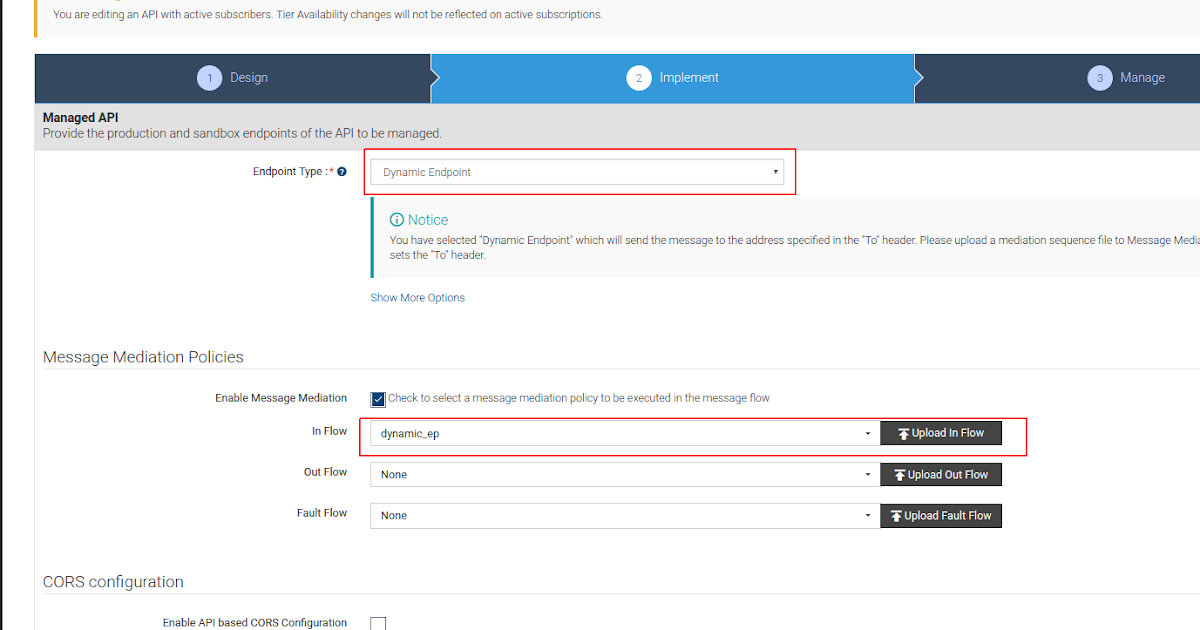
Task: Uncheck the Enable Message Mediation checkbox
Action: 378,399
